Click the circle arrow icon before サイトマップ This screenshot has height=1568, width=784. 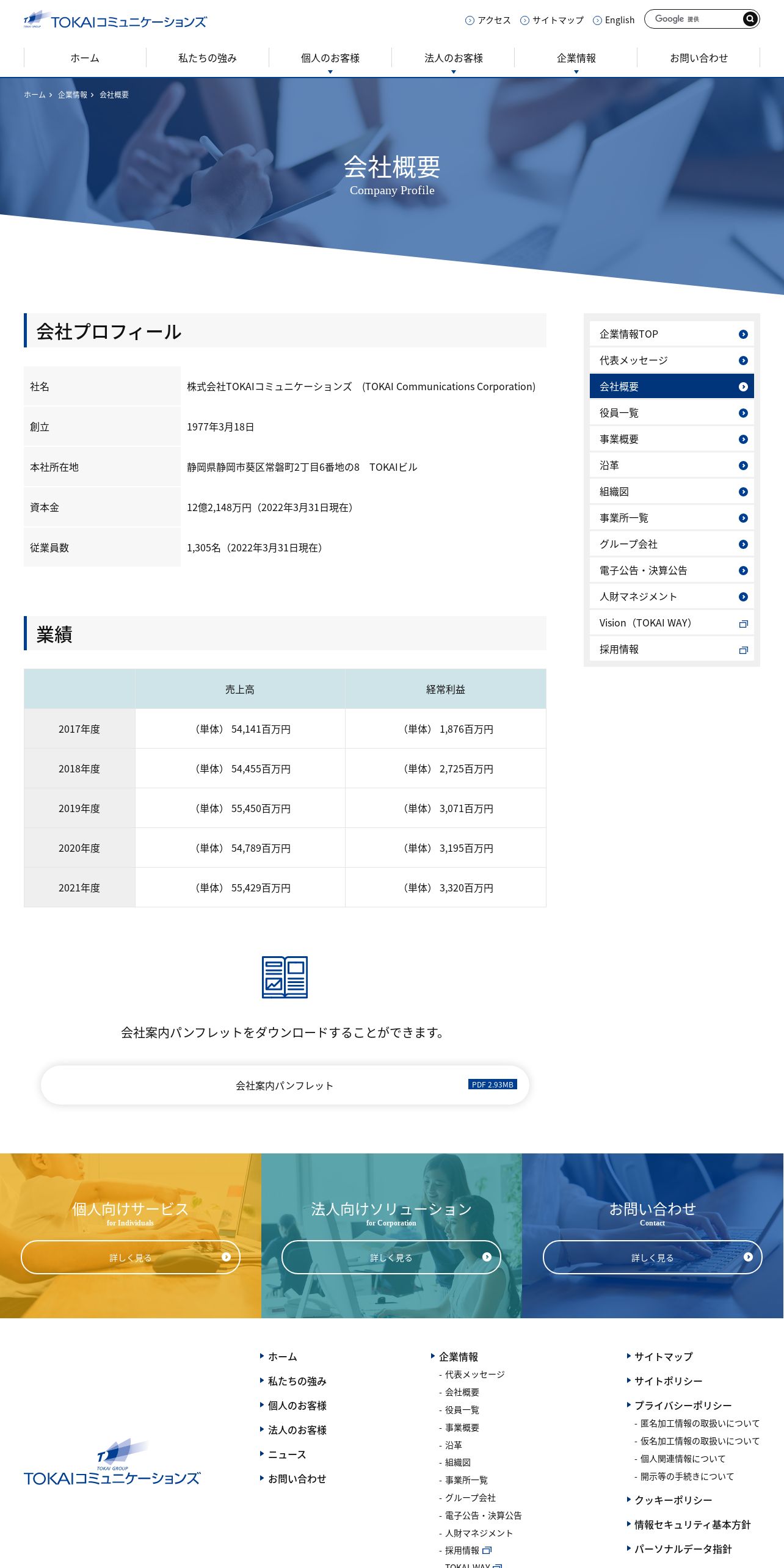click(524, 20)
